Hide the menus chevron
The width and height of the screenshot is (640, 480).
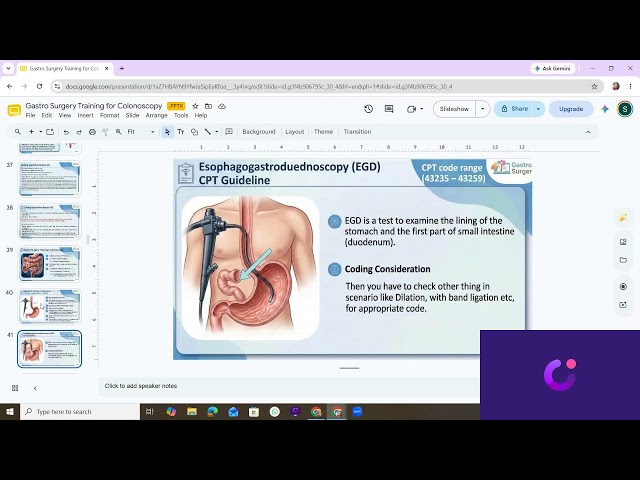coord(588,132)
